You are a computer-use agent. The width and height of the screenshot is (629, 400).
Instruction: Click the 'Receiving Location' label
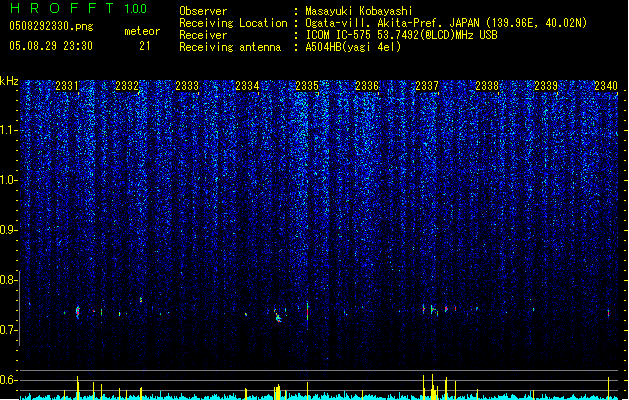point(233,23)
